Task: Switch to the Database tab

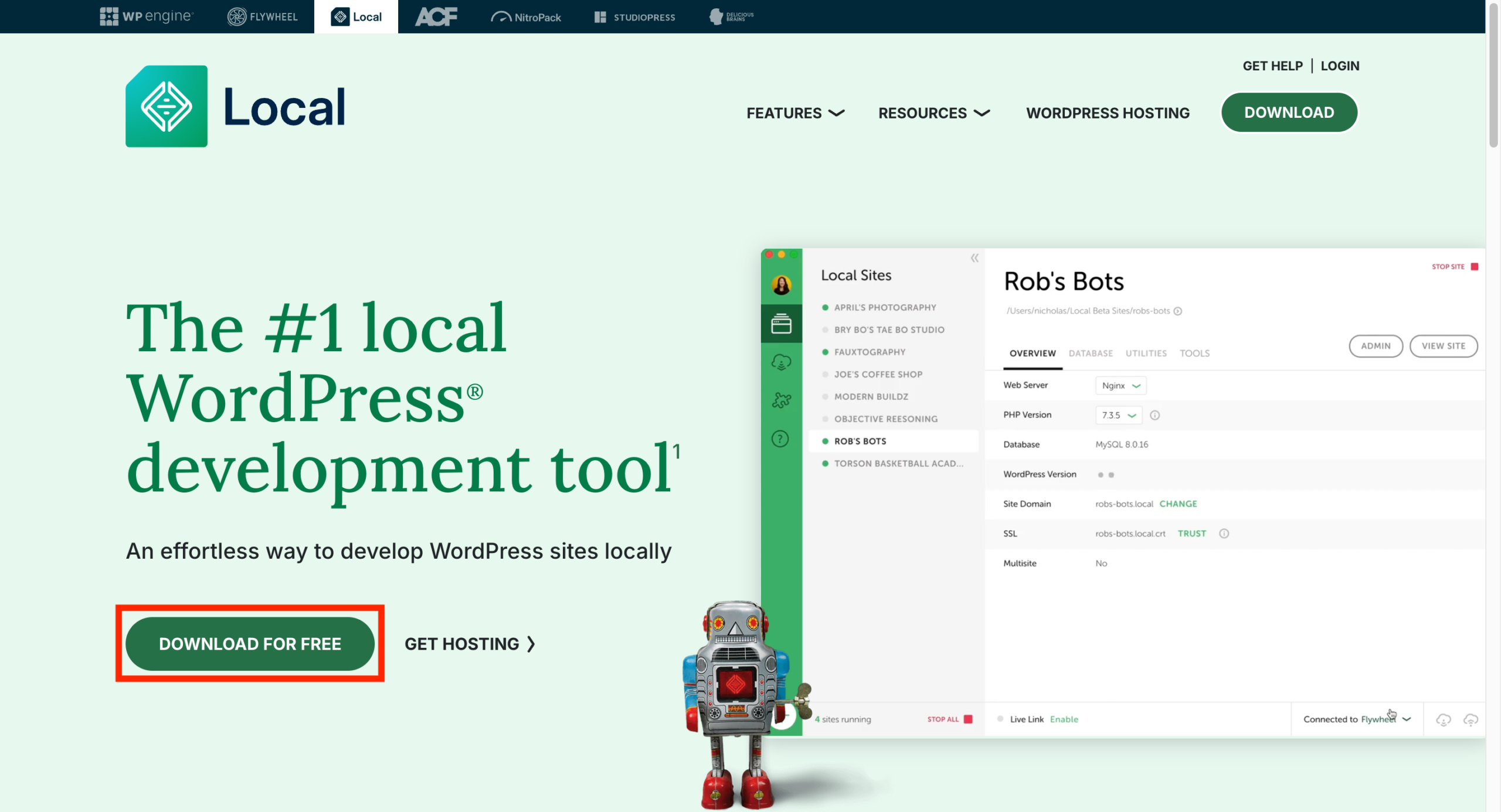Action: point(1090,354)
